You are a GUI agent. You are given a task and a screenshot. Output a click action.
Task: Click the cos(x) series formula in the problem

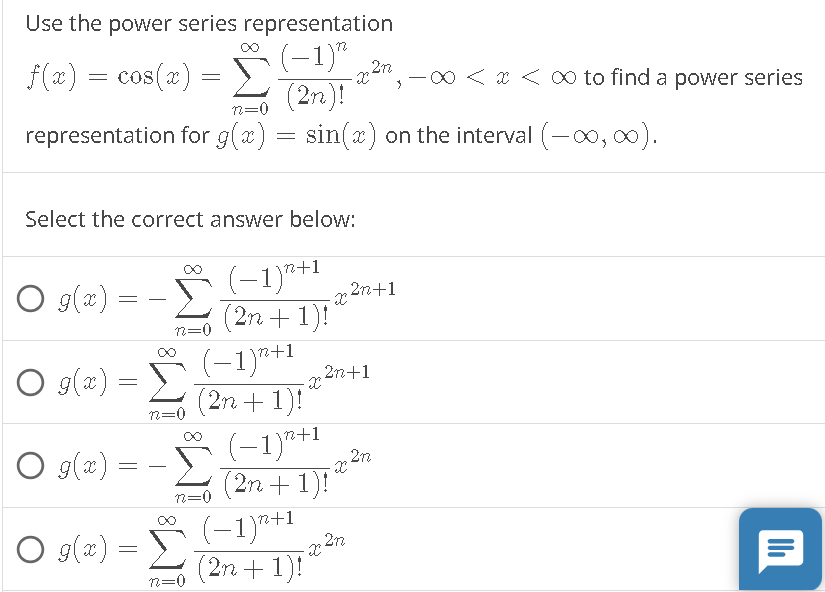click(x=200, y=75)
